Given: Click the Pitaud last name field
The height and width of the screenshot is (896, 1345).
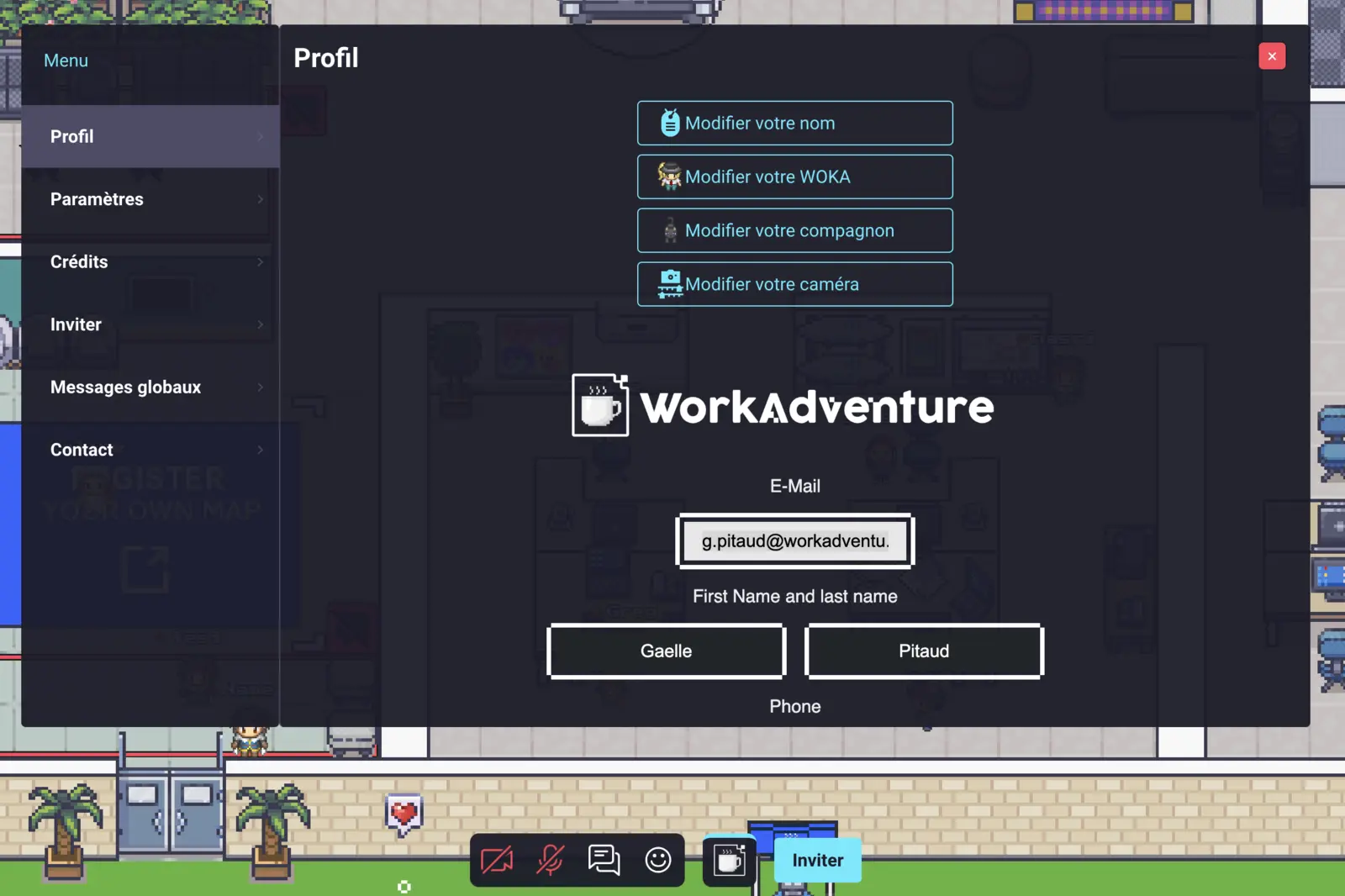Looking at the screenshot, I should tap(924, 651).
